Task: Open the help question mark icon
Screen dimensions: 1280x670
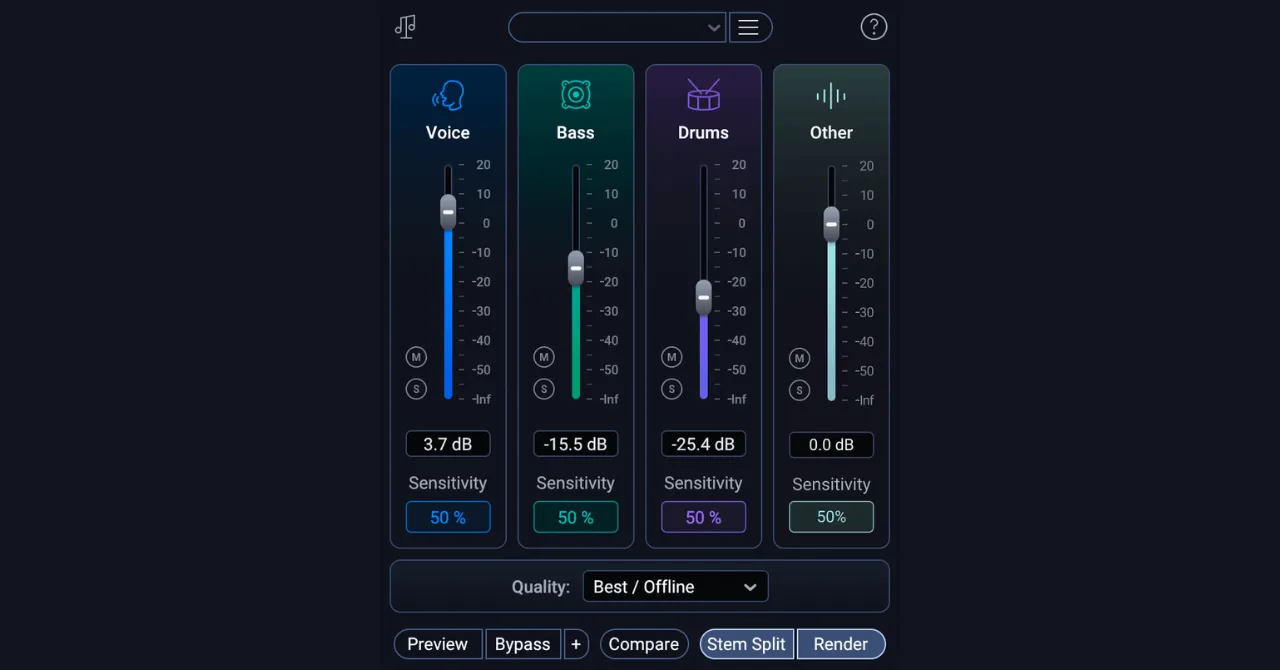Action: pyautogui.click(x=874, y=27)
